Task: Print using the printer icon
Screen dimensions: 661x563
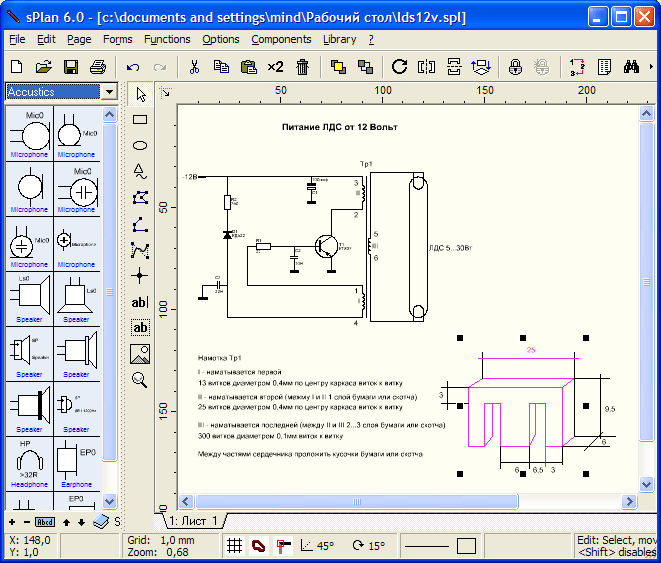Action: pyautogui.click(x=98, y=67)
